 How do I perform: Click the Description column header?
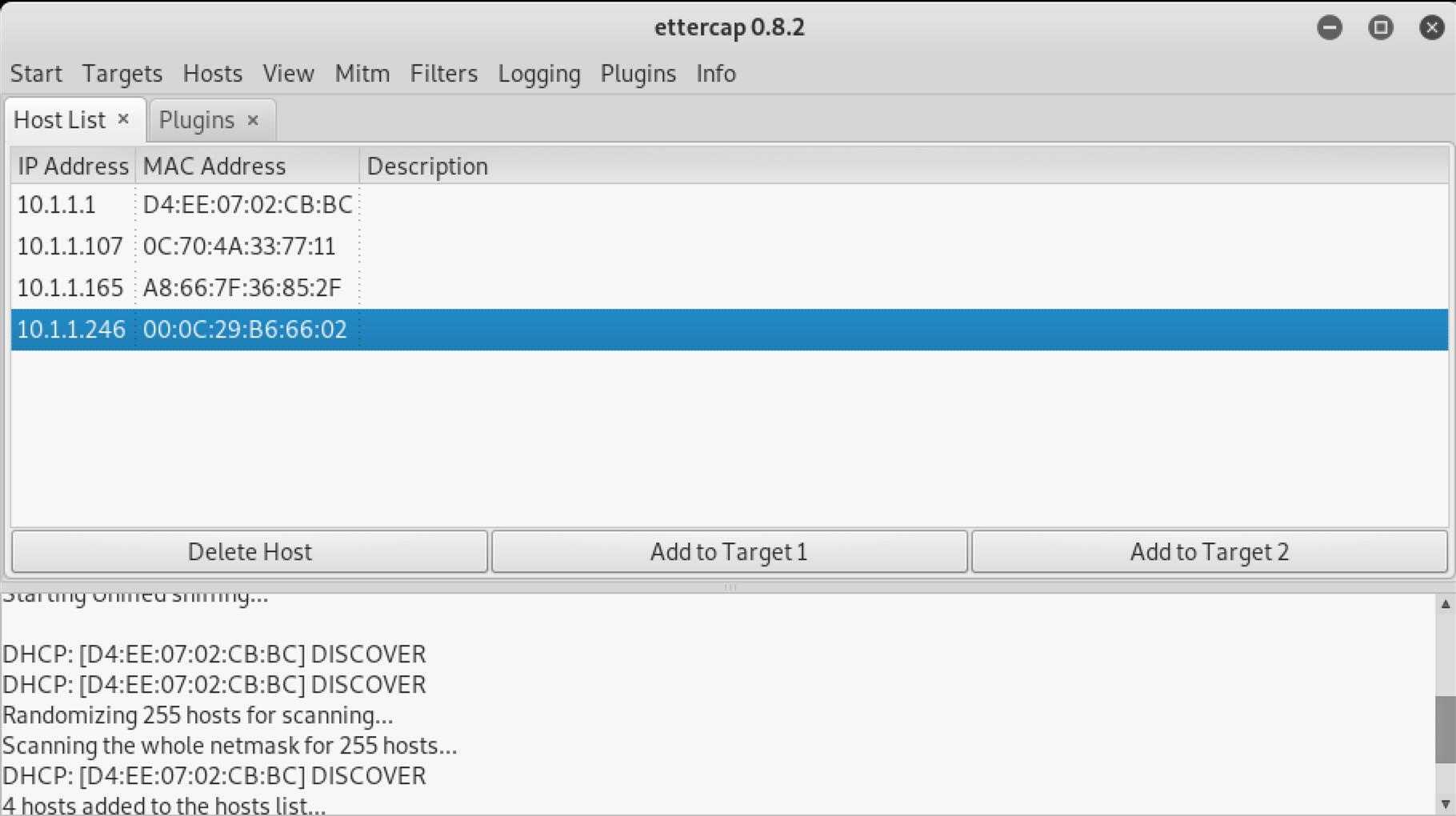coord(904,166)
